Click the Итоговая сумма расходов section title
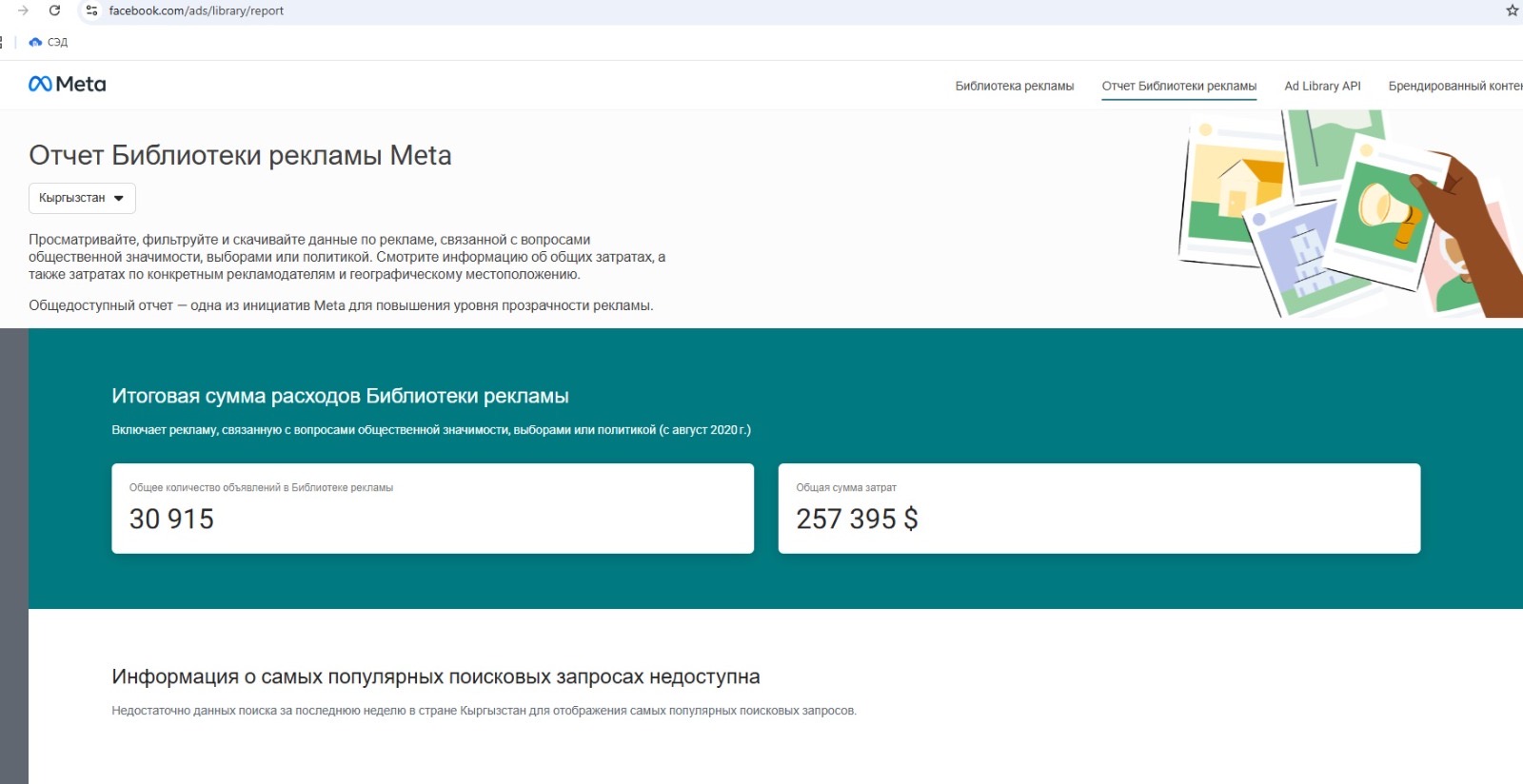This screenshot has height=784, width=1523. (340, 396)
